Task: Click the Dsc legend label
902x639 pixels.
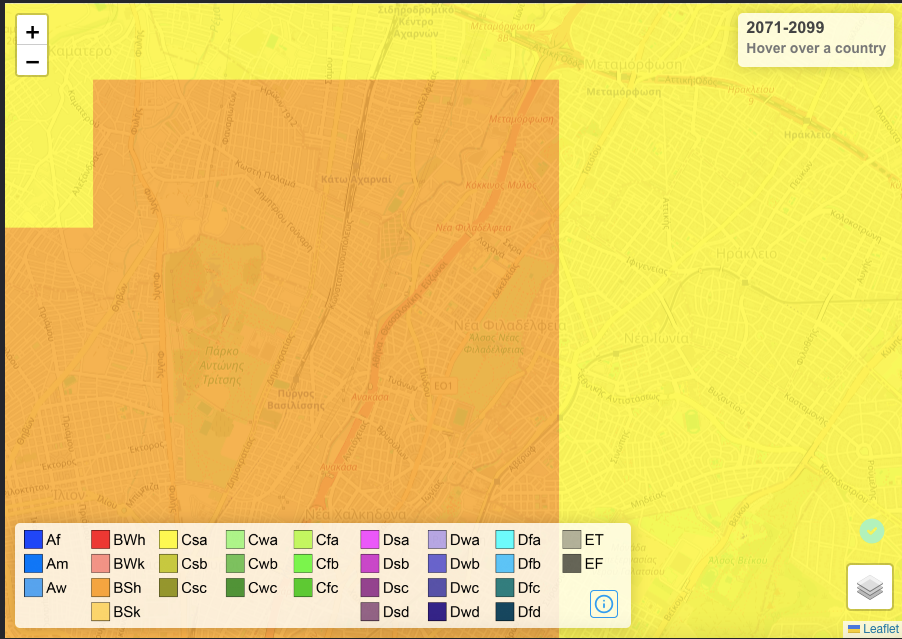Action: tap(396, 588)
